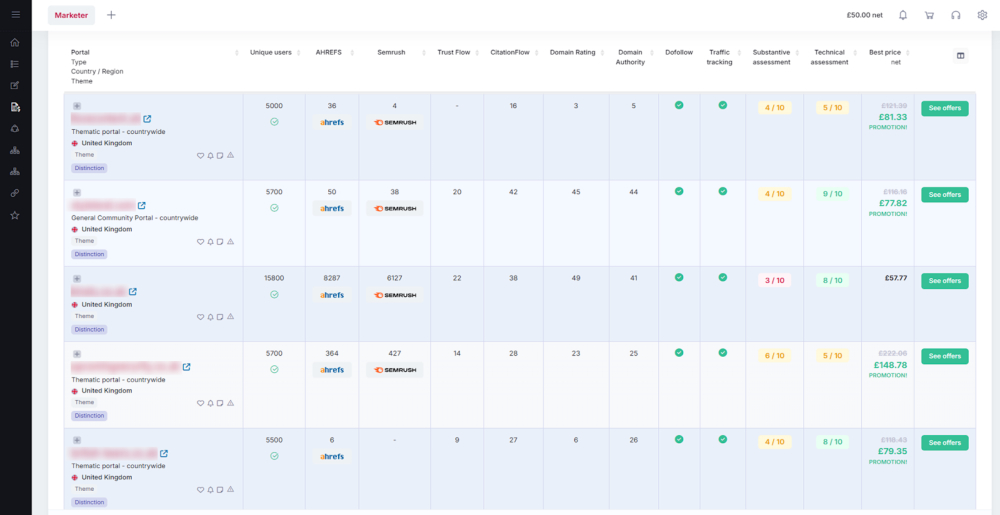Click the compose/edit pencil sidebar icon
Image resolution: width=1000 pixels, height=515 pixels.
pyautogui.click(x=15, y=85)
